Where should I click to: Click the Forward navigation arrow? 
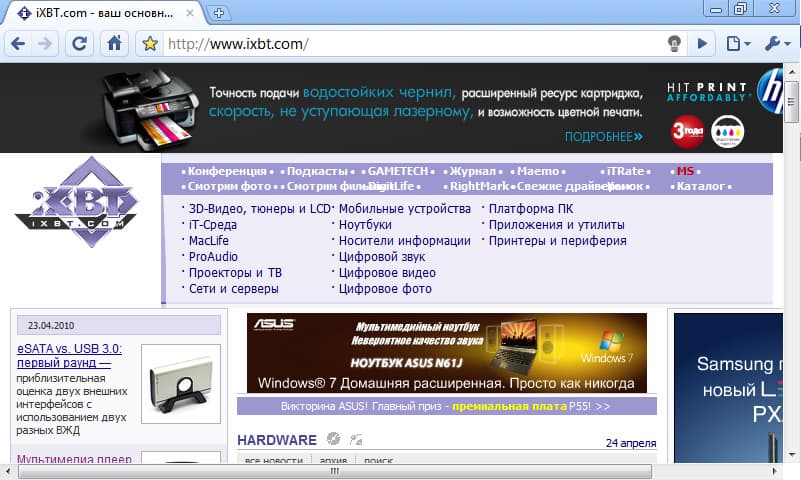coord(45,44)
